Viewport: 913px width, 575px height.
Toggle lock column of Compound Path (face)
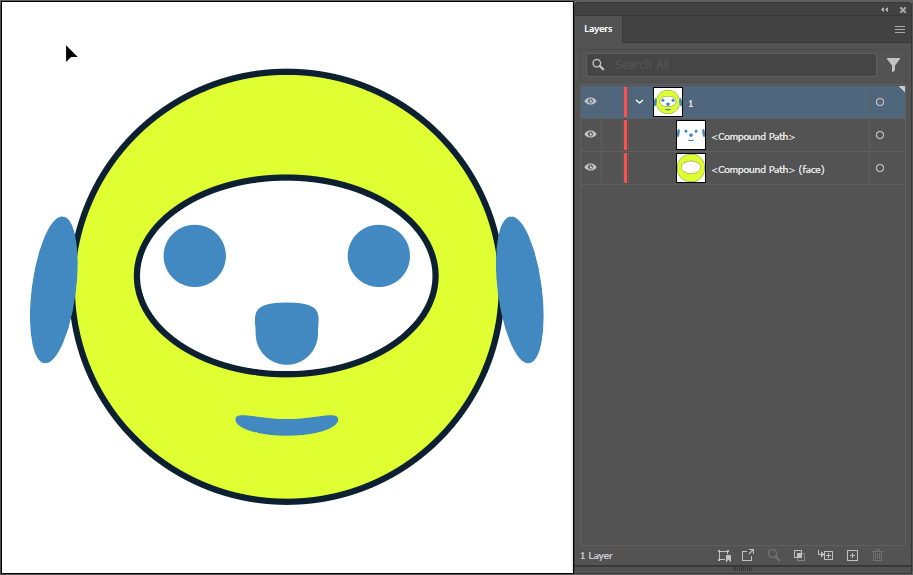(611, 168)
